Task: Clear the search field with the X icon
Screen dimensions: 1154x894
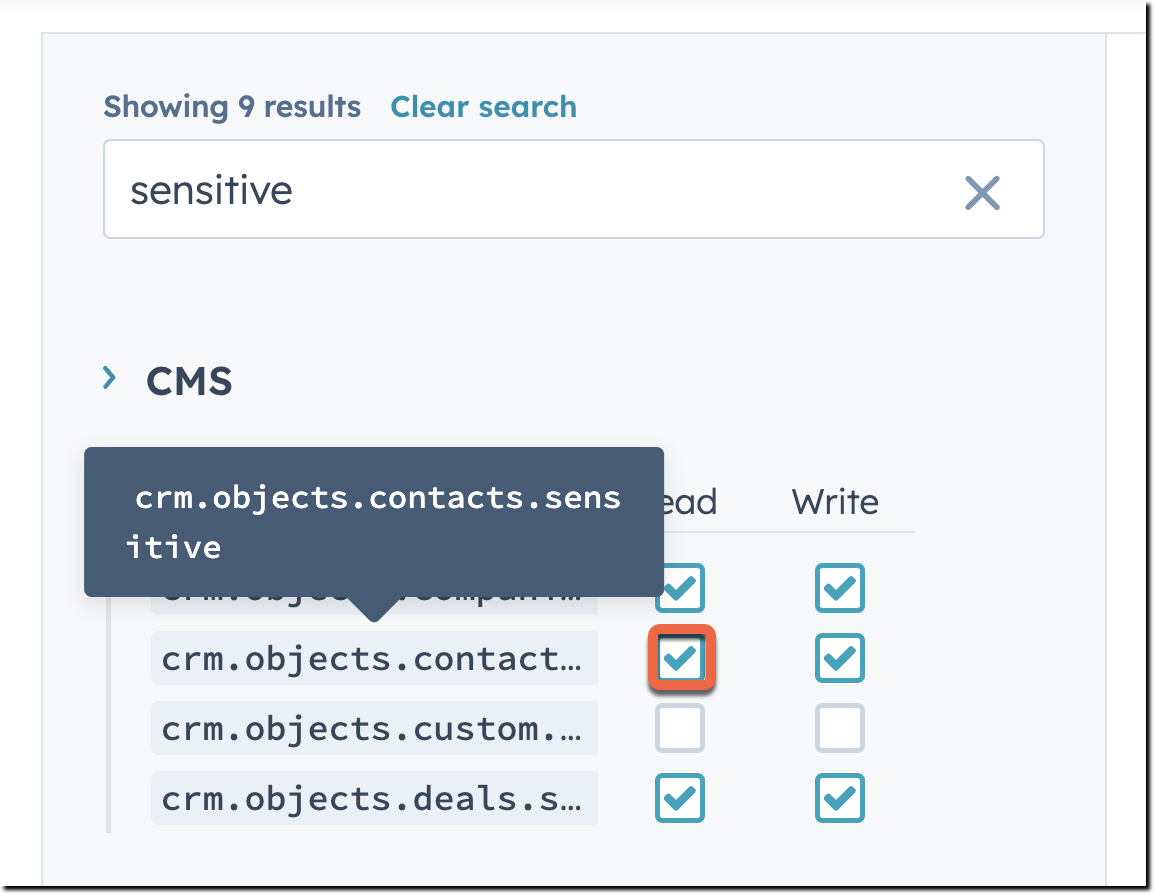Action: coord(982,192)
